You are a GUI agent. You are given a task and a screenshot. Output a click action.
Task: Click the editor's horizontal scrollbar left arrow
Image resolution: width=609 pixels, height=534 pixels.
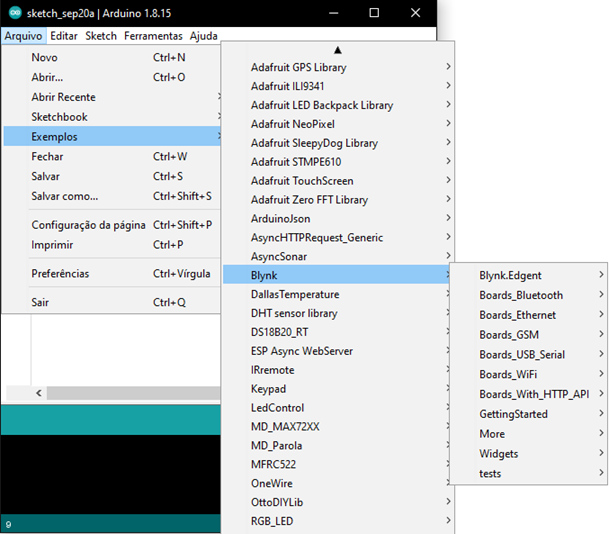39,393
